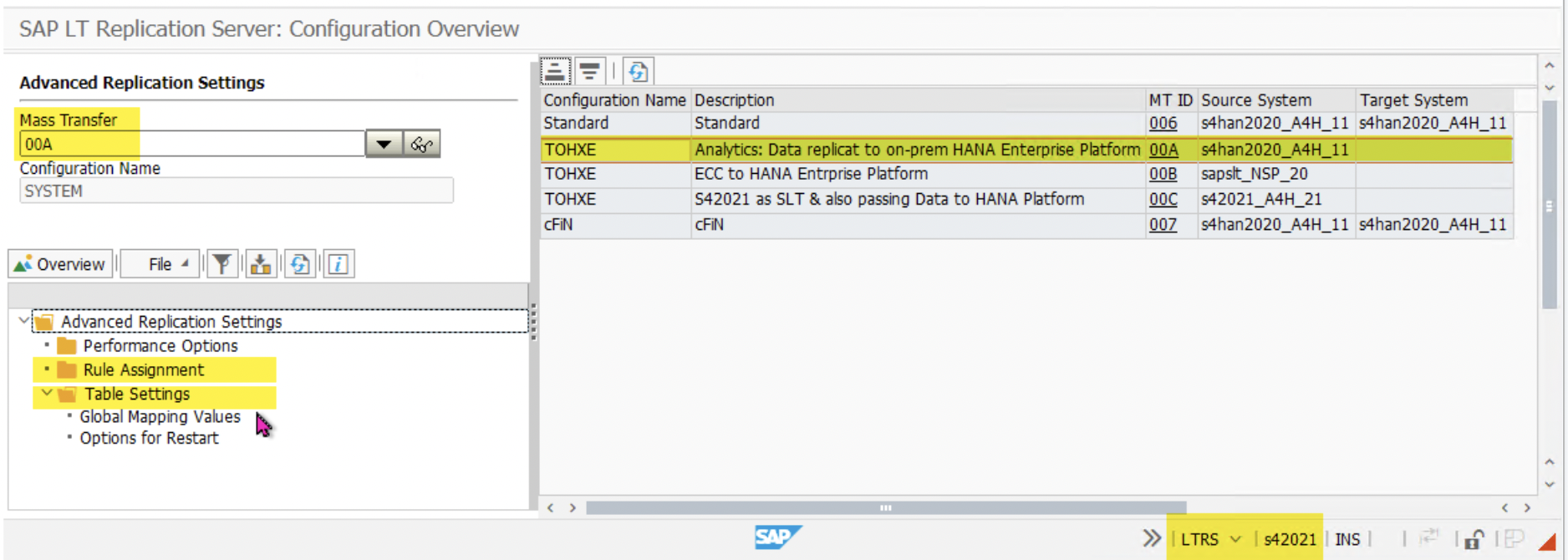This screenshot has height=560, width=1568.
Task: Click the s42021 system name in status bar
Action: click(1290, 539)
